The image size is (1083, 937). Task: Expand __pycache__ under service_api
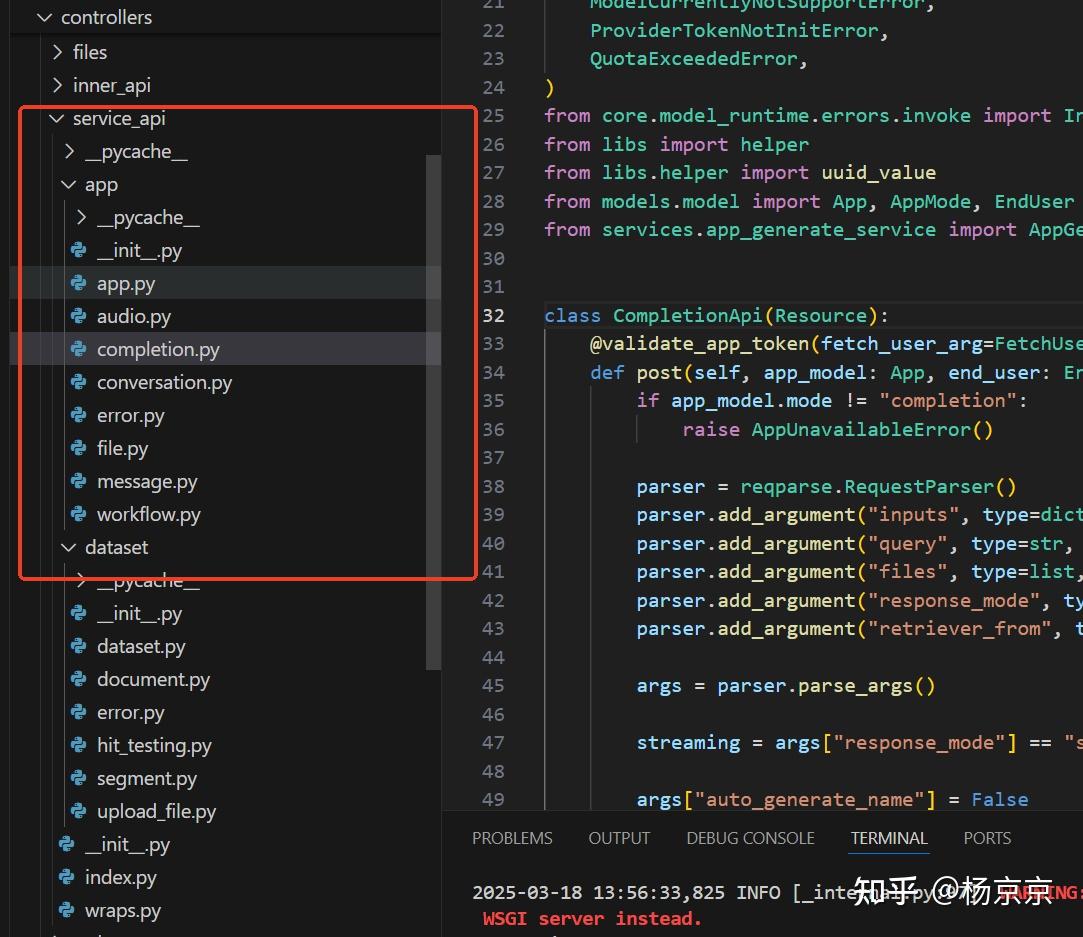69,151
